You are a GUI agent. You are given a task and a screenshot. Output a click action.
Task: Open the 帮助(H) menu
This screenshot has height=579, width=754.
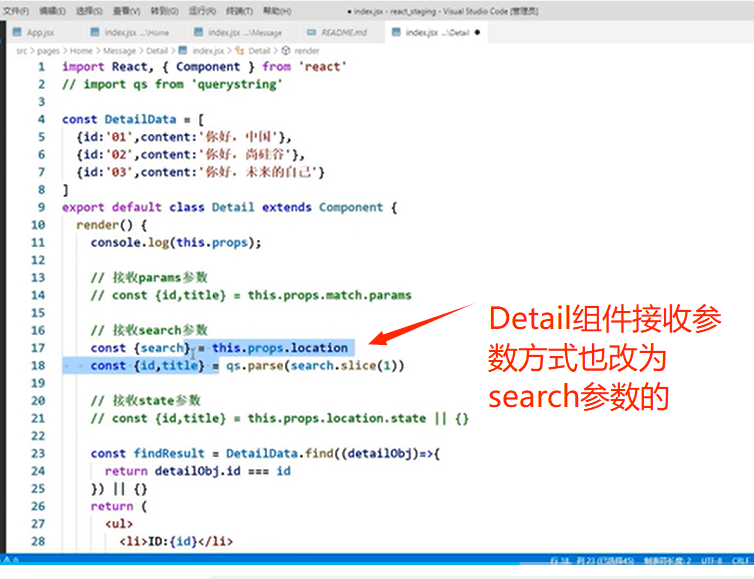coord(277,11)
